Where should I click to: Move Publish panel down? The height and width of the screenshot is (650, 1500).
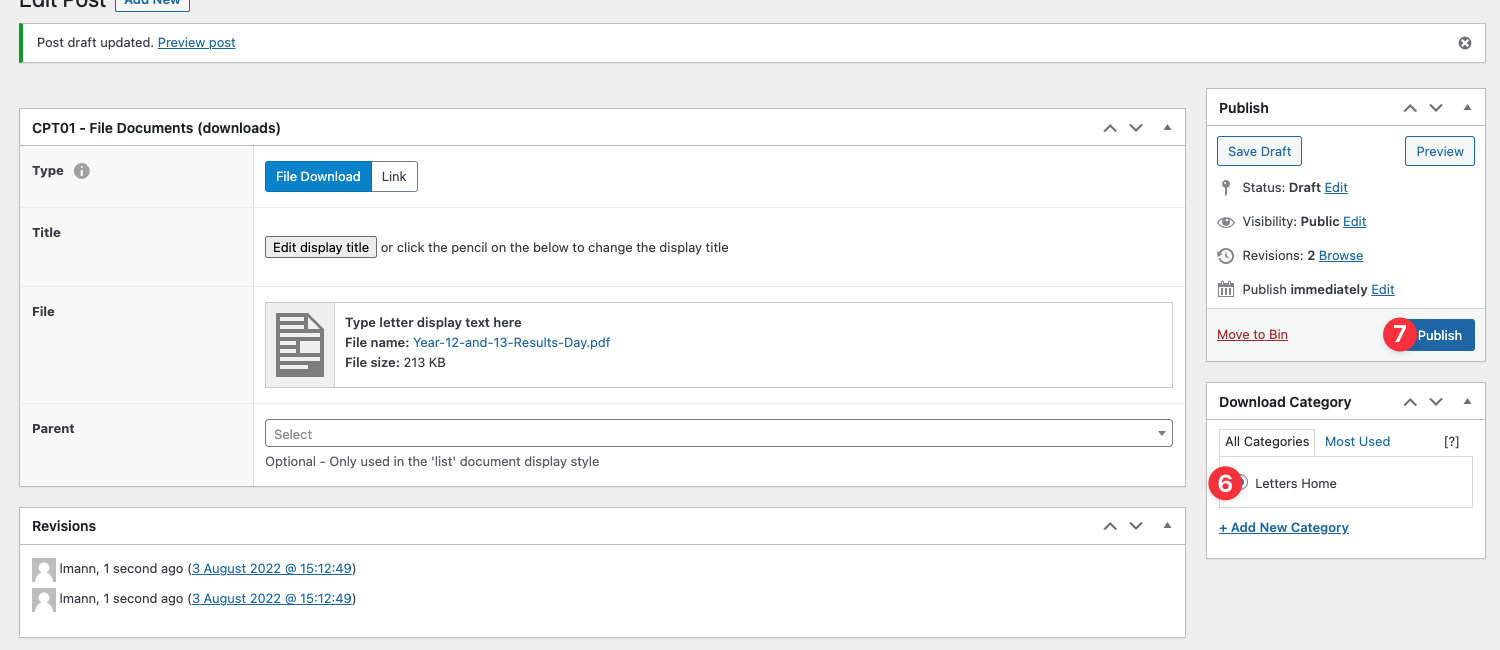click(x=1436, y=108)
